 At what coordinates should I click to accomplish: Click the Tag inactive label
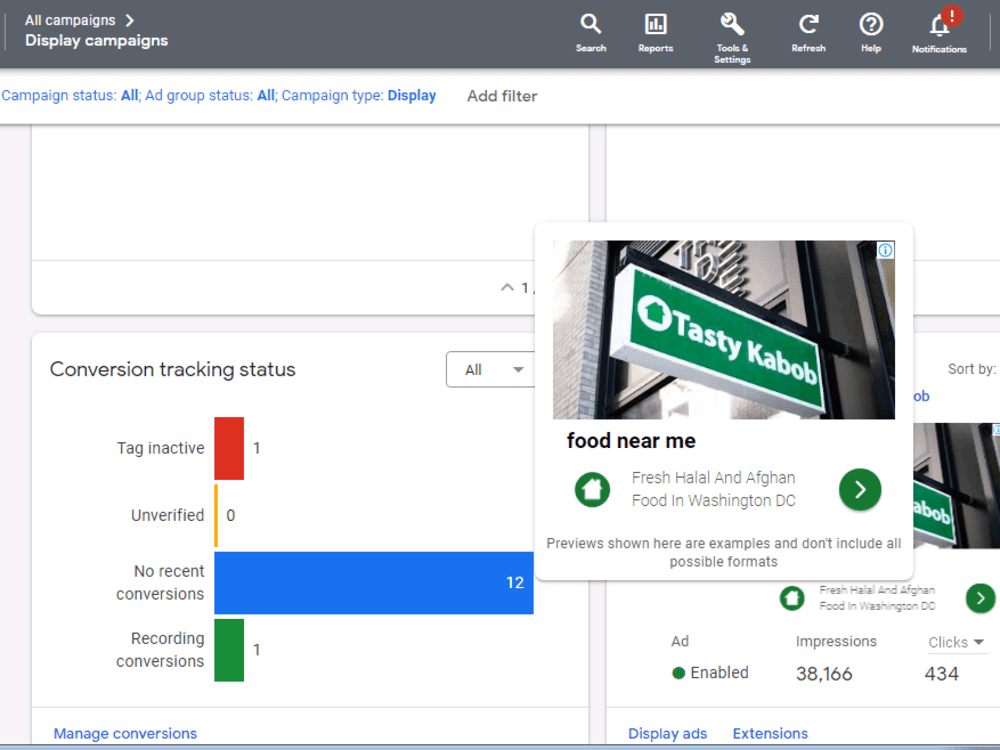(x=160, y=448)
